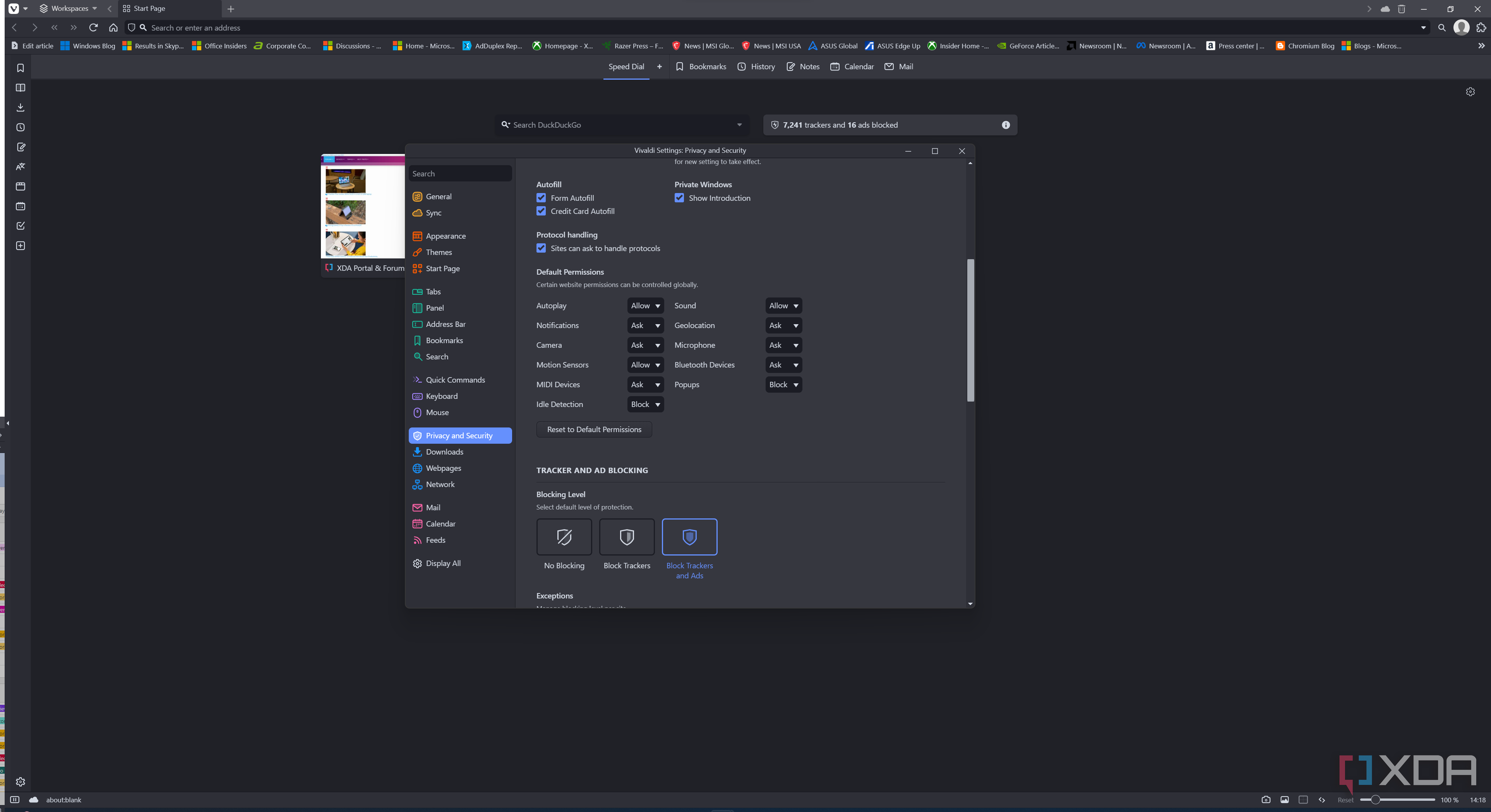The width and height of the screenshot is (1491, 812).
Task: Reload the current page
Action: click(93, 27)
